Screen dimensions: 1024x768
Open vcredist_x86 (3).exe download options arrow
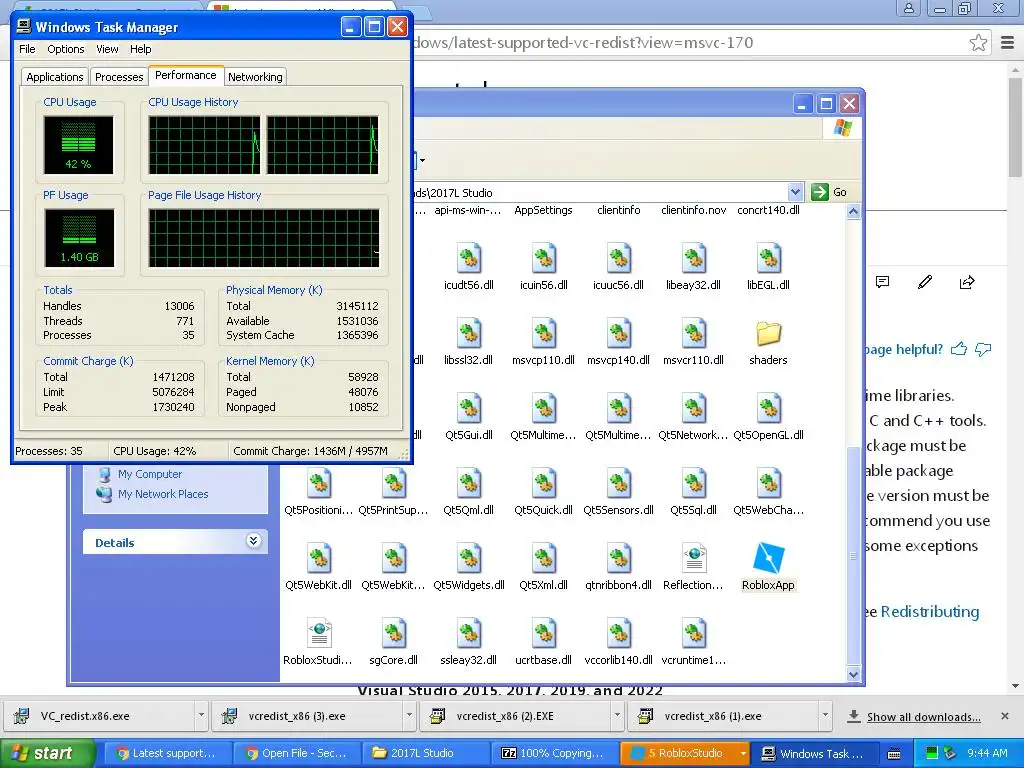(409, 715)
